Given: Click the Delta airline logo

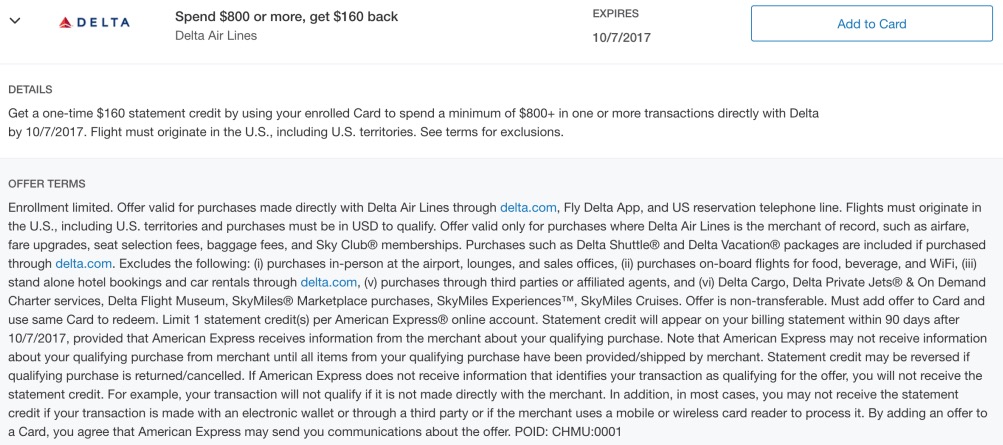Looking at the screenshot, I should [94, 23].
